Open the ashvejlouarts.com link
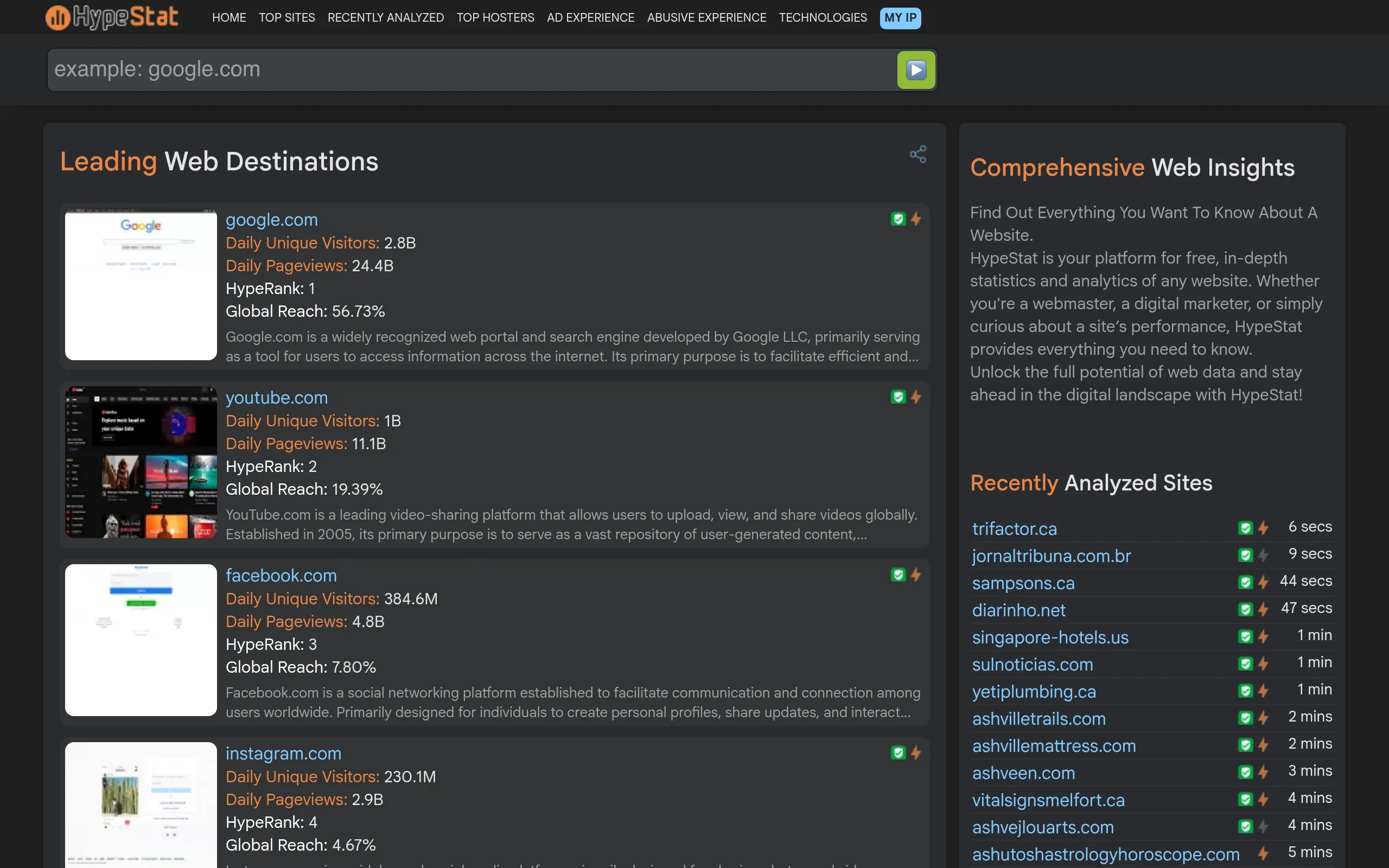Viewport: 1389px width, 868px height. (x=1042, y=827)
